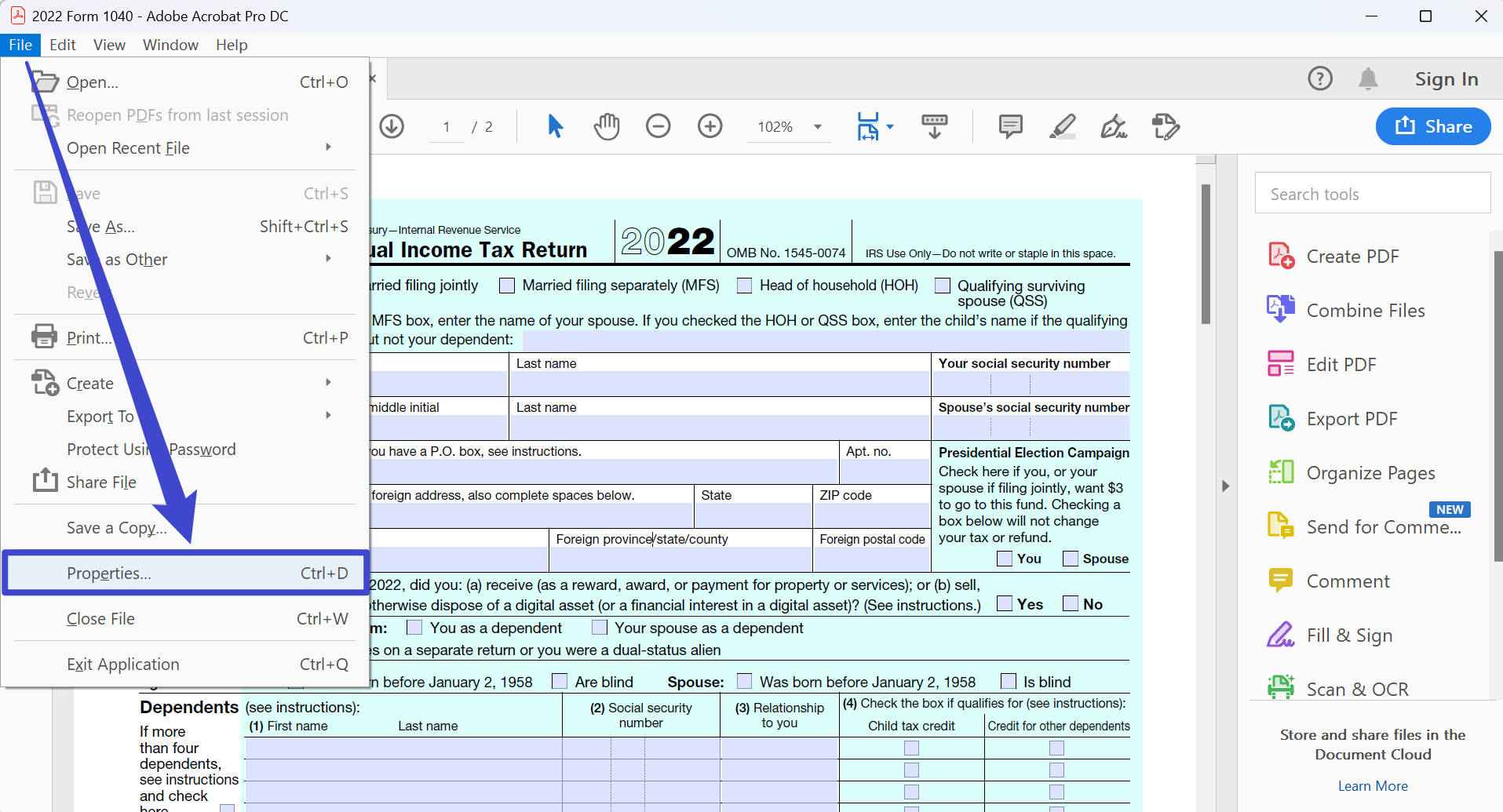The image size is (1503, 812).
Task: Select the Highlight text tool
Action: click(1062, 126)
